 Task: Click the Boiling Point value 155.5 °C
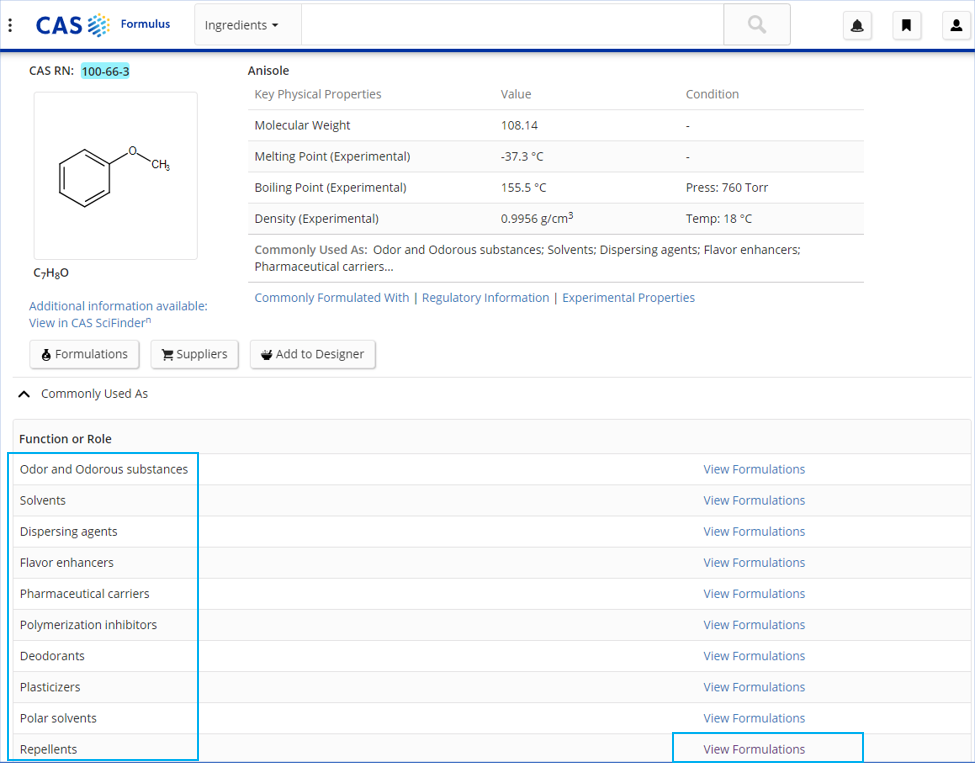click(523, 187)
